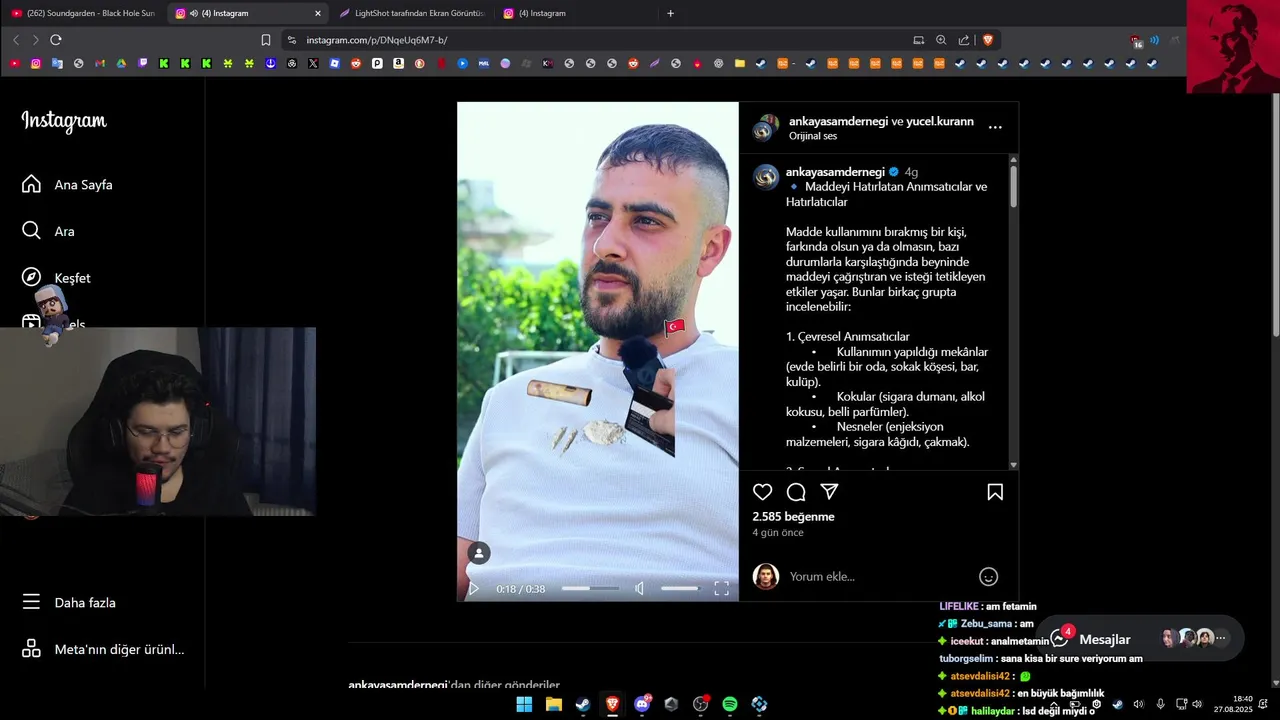Open the yellow folder bookmark

coord(740,63)
